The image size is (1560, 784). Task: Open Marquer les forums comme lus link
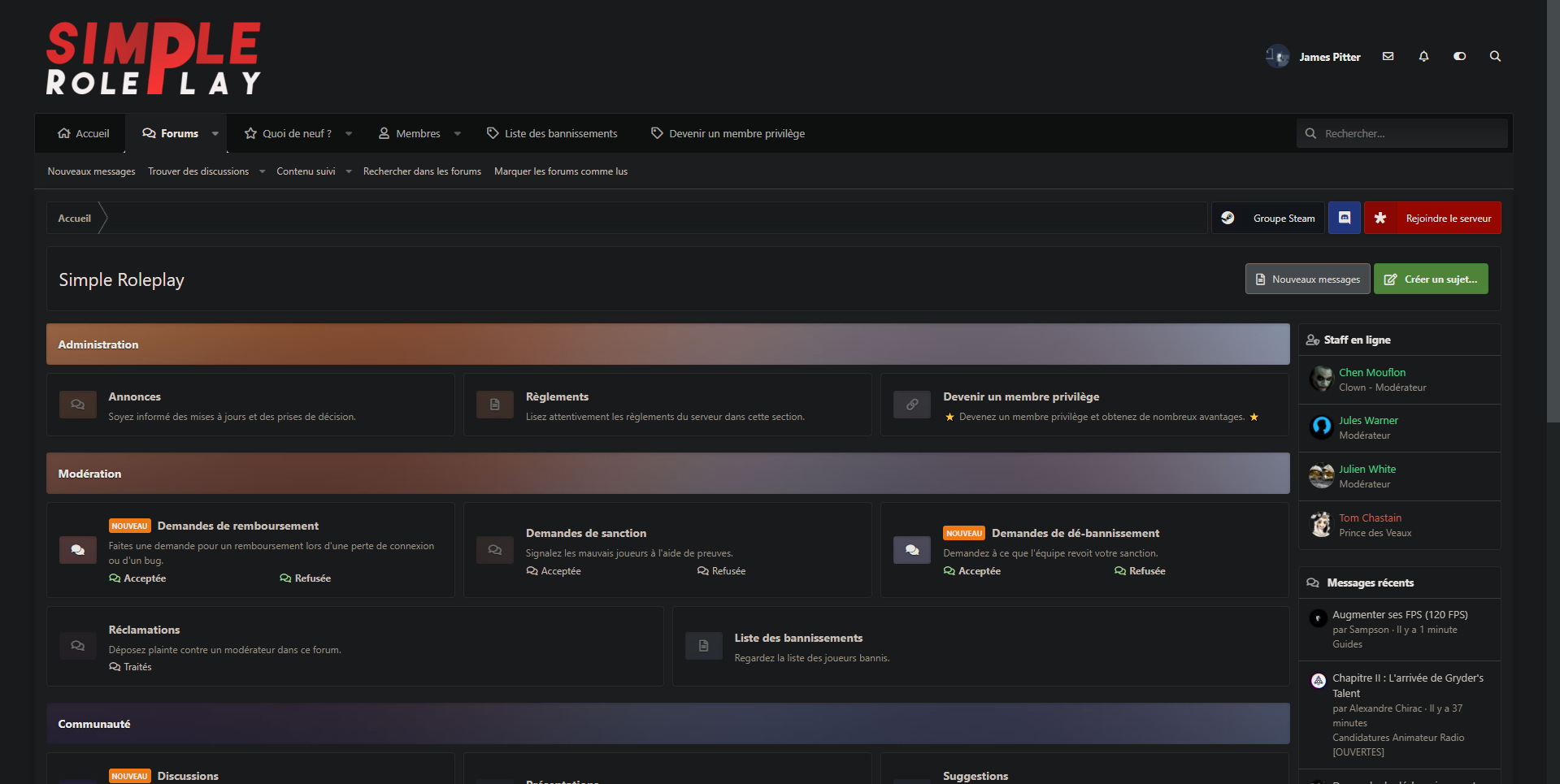[x=560, y=171]
